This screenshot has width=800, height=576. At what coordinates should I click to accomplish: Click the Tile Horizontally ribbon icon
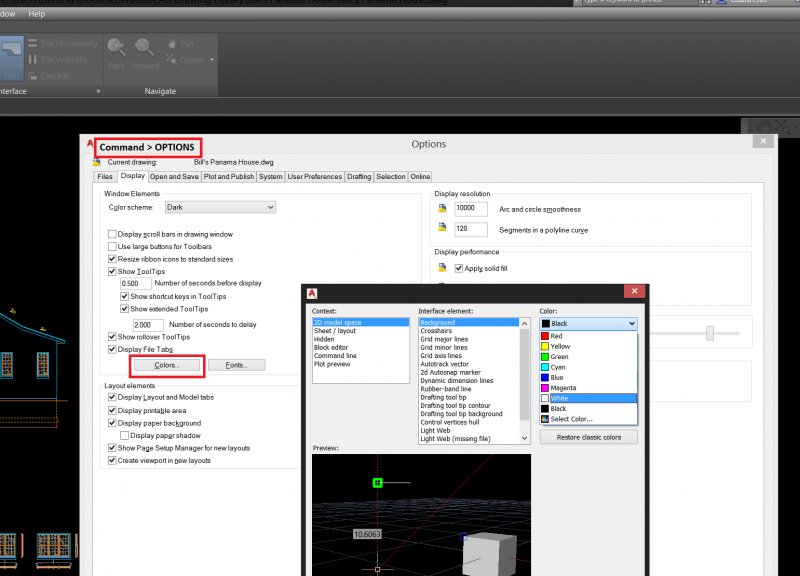click(x=33, y=43)
